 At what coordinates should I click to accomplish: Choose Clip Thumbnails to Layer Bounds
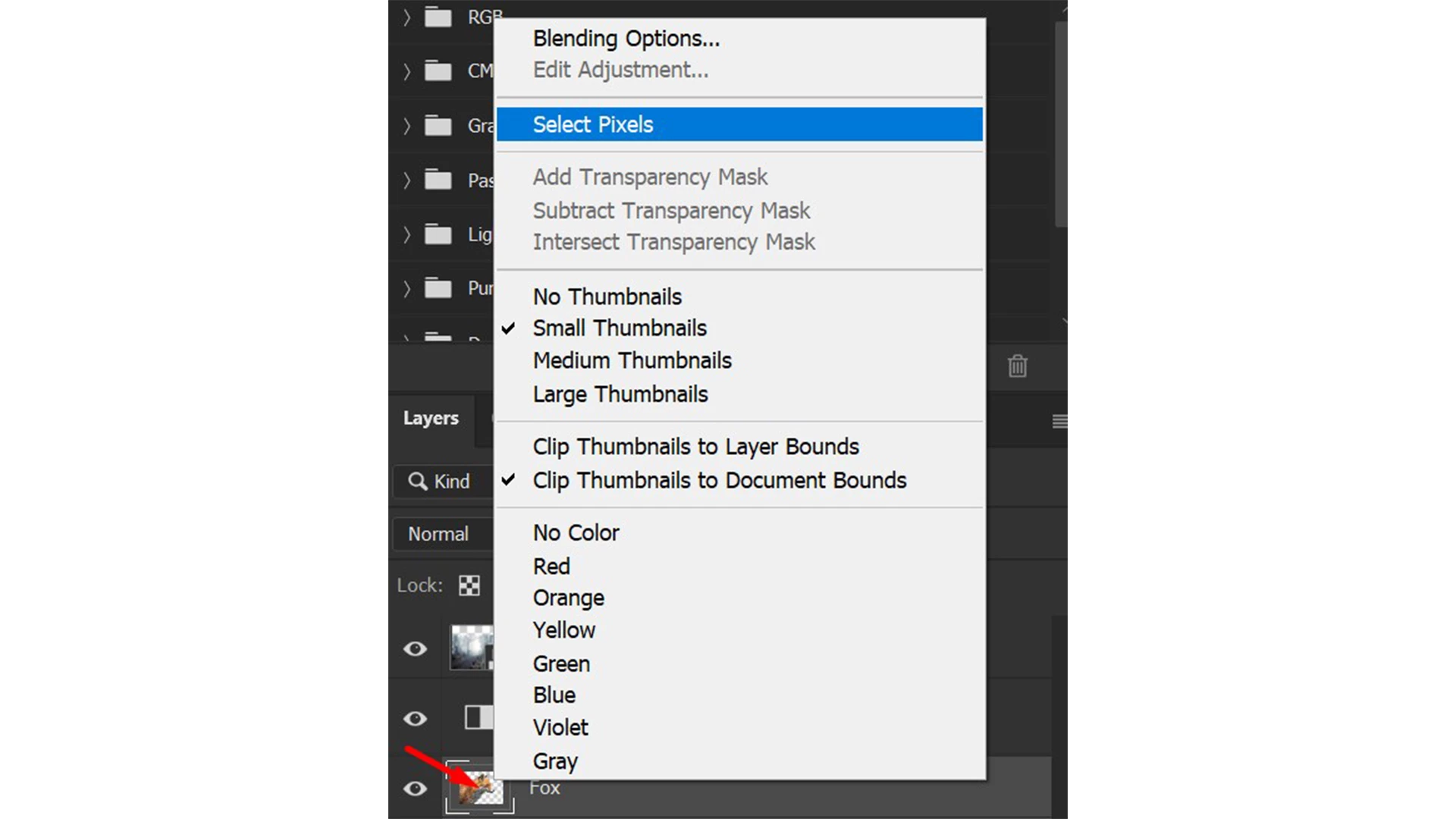click(695, 447)
